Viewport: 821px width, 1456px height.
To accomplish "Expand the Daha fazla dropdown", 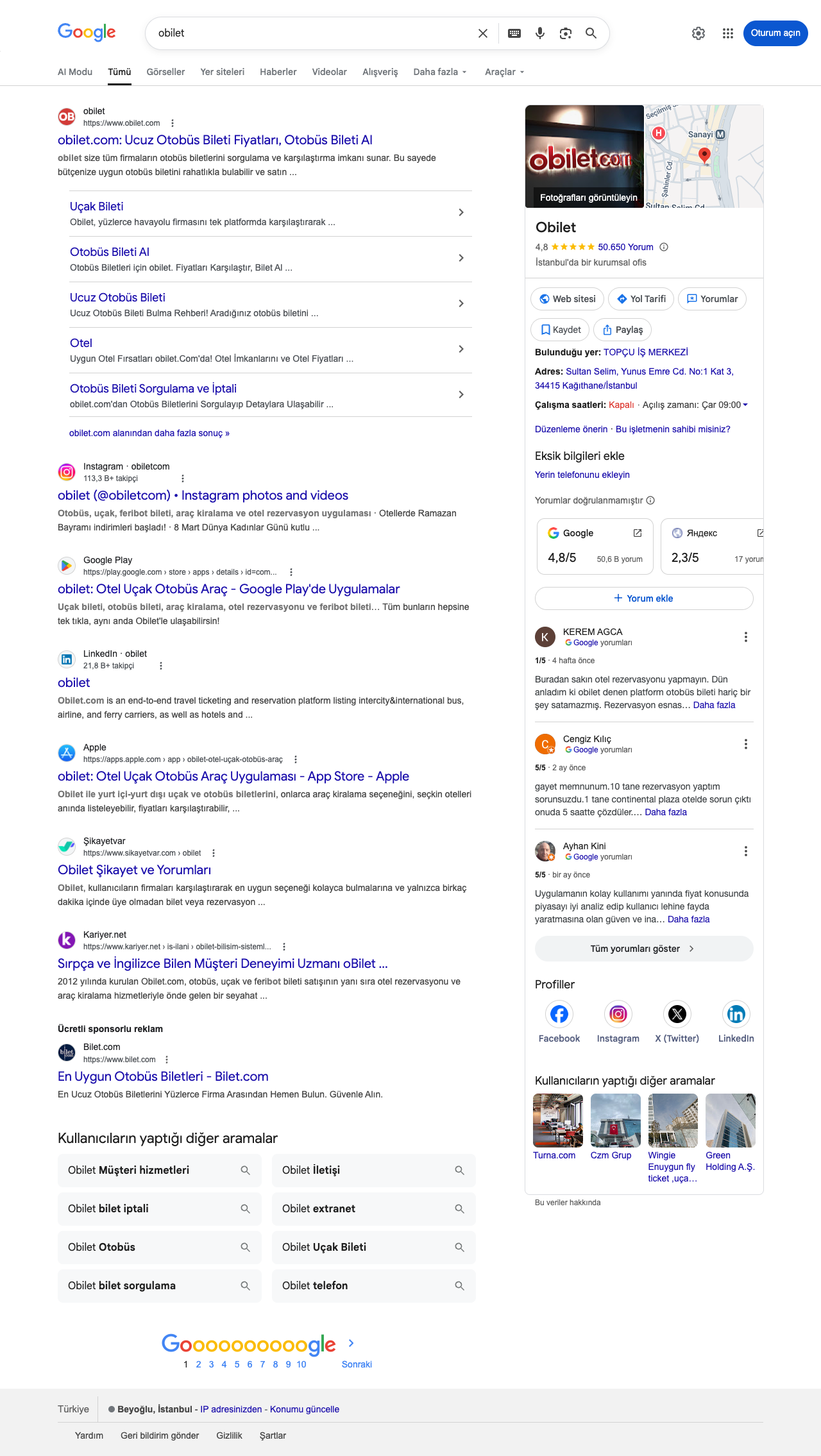I will pos(440,72).
